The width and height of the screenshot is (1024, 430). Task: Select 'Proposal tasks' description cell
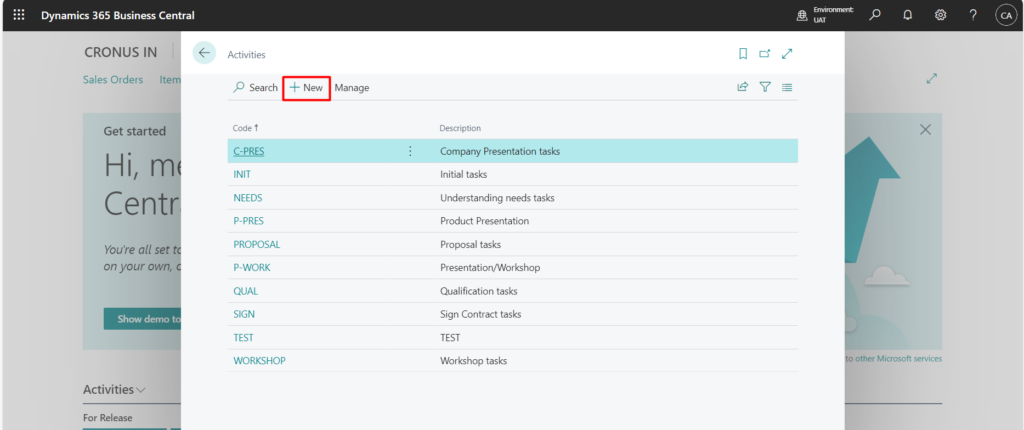pyautogui.click(x=470, y=244)
